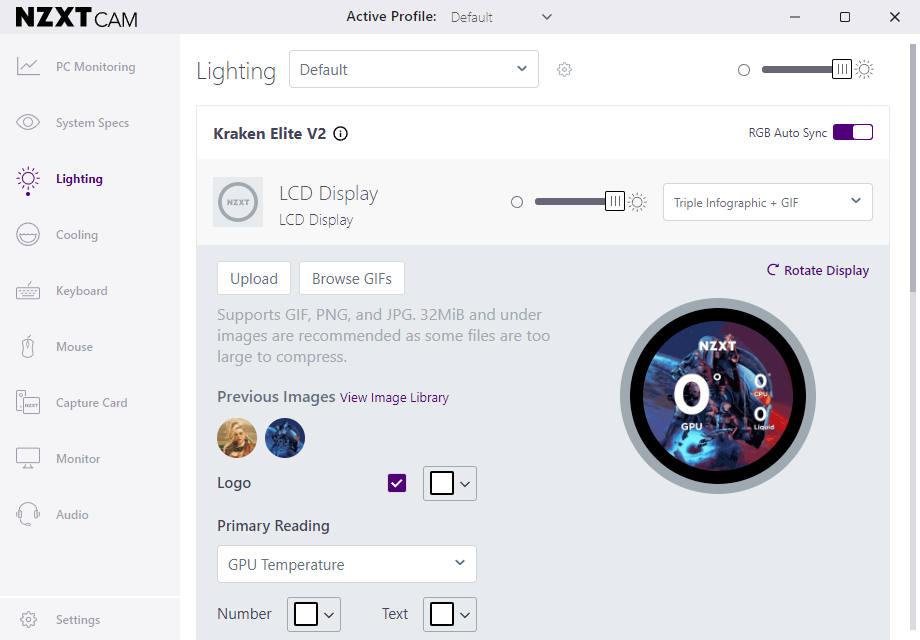
Task: Open the Audio section
Action: (x=72, y=514)
